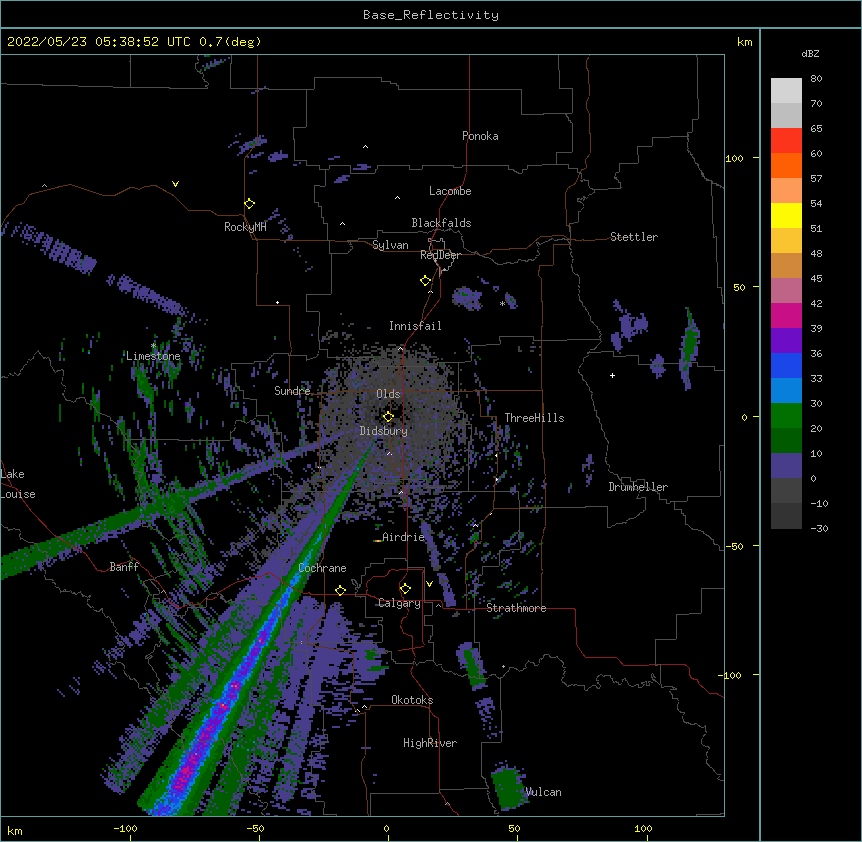Screen dimensions: 862x842
Task: Click the Stettler town label
Action: point(634,237)
